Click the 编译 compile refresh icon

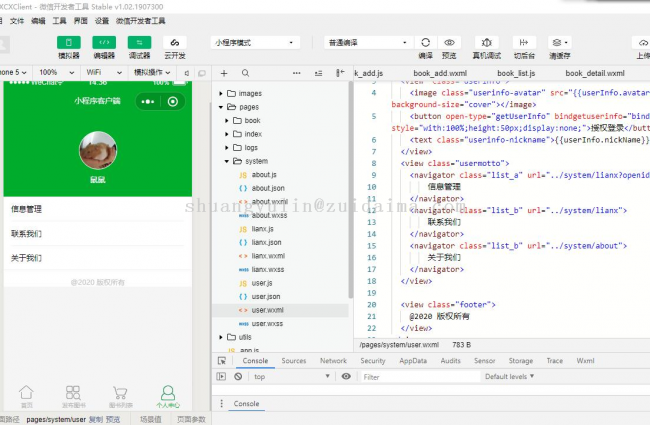point(425,43)
